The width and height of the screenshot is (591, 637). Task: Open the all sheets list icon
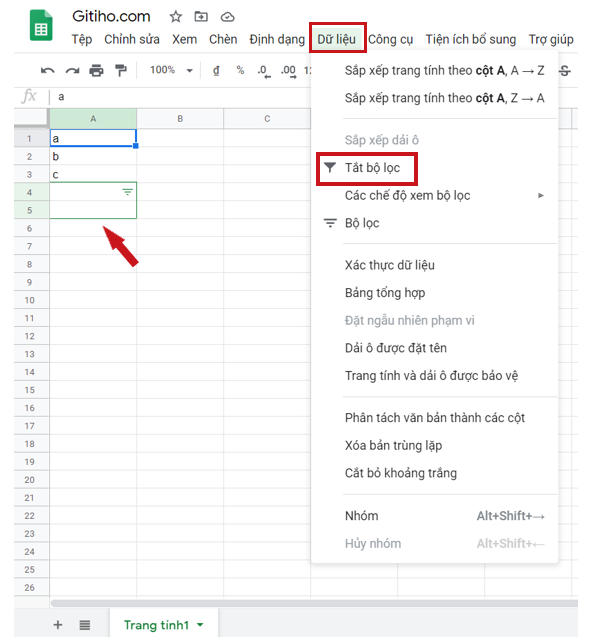coord(84,625)
